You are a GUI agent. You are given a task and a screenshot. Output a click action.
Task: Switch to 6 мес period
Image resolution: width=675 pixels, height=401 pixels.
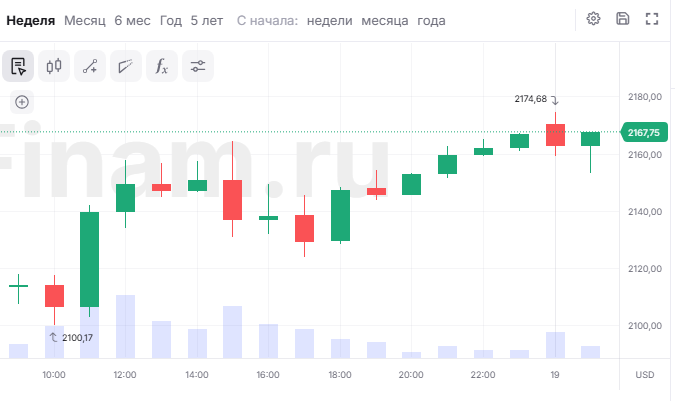click(x=132, y=21)
